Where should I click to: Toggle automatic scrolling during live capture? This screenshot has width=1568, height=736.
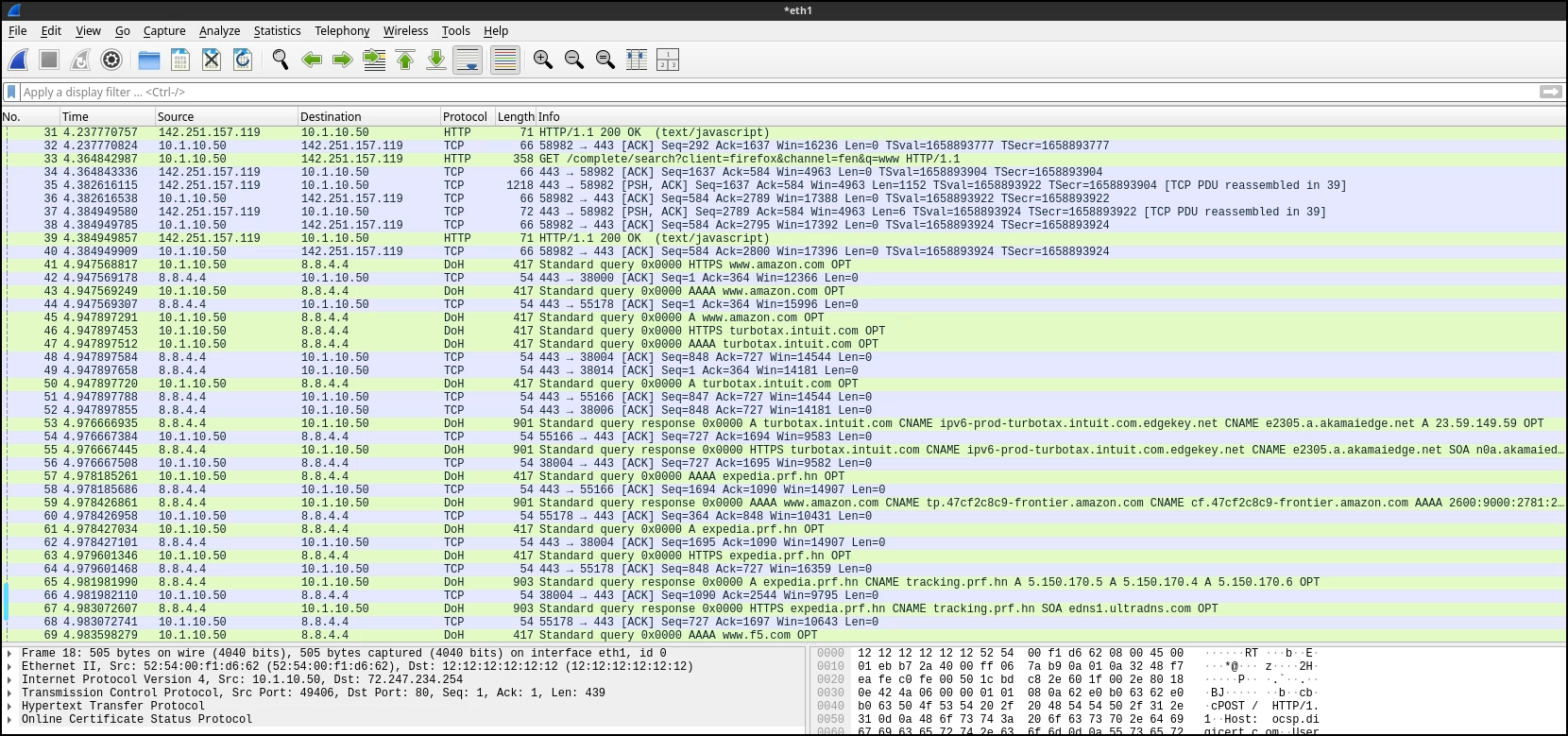point(468,60)
